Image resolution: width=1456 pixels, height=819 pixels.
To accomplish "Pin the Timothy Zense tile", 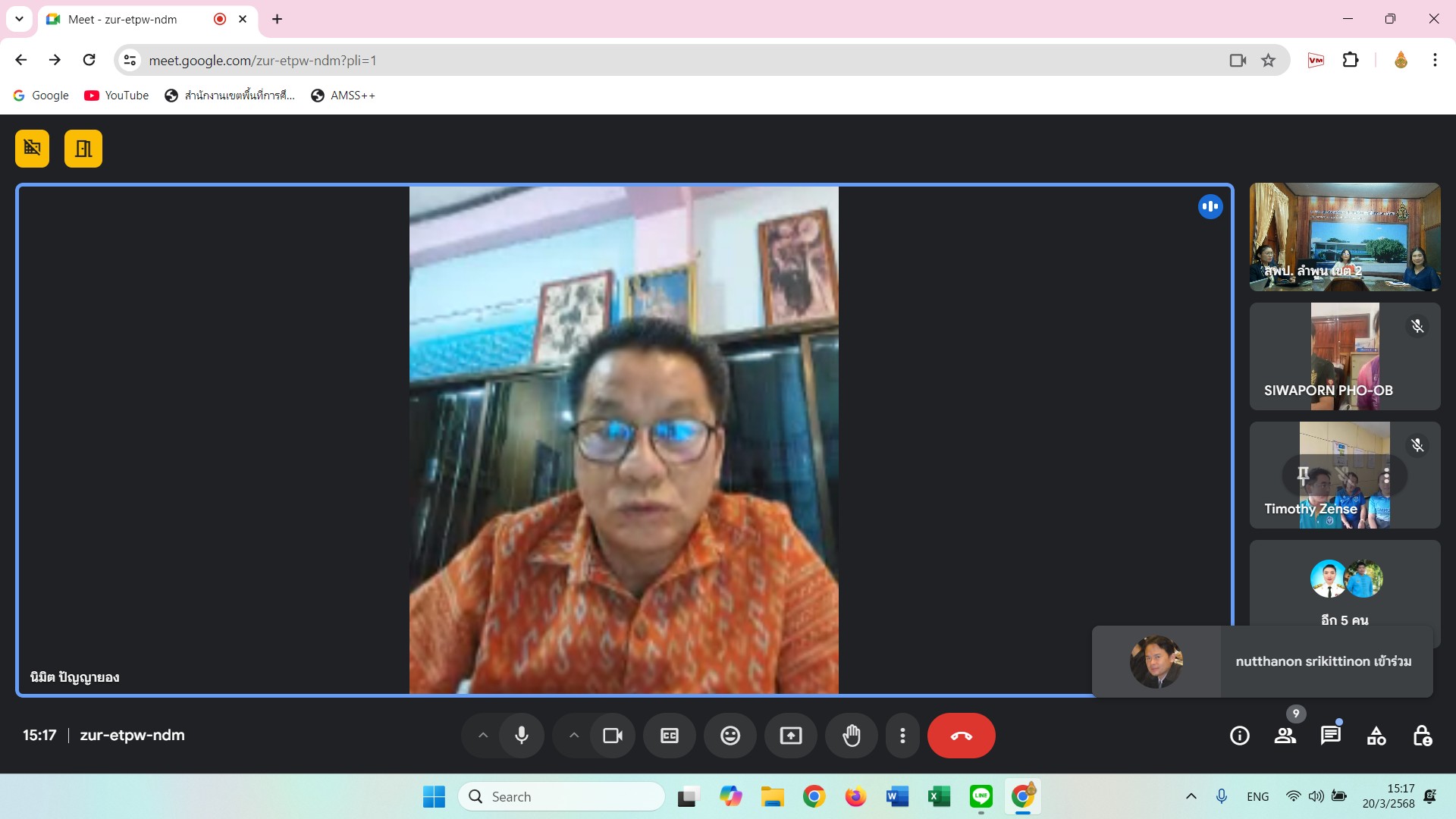I will point(1303,475).
